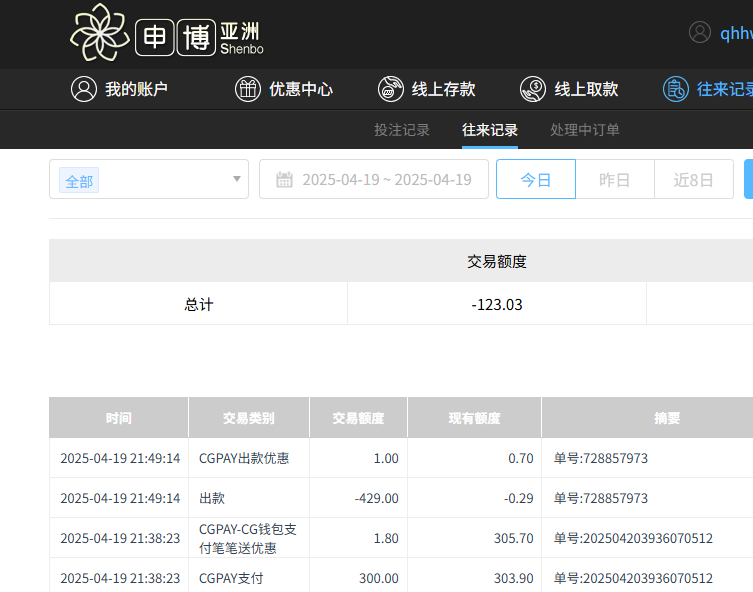This screenshot has height=592, width=753.
Task: Select the 往来记录 tab
Action: click(490, 130)
